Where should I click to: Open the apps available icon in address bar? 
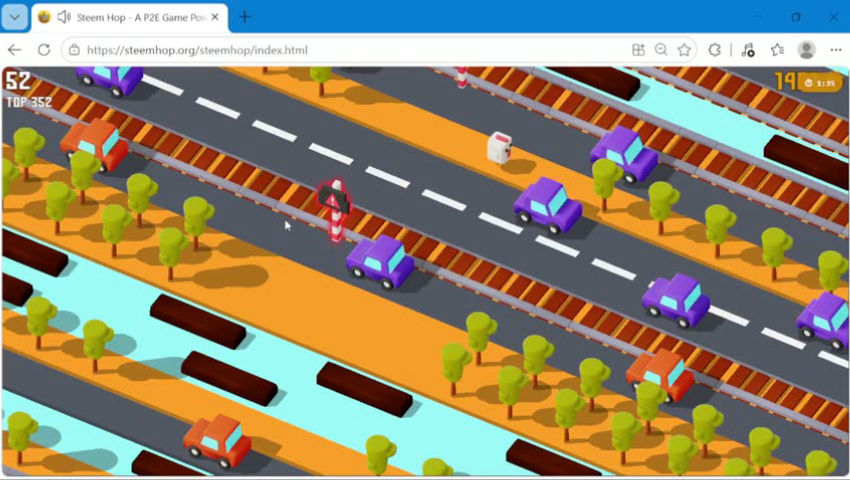coord(638,50)
